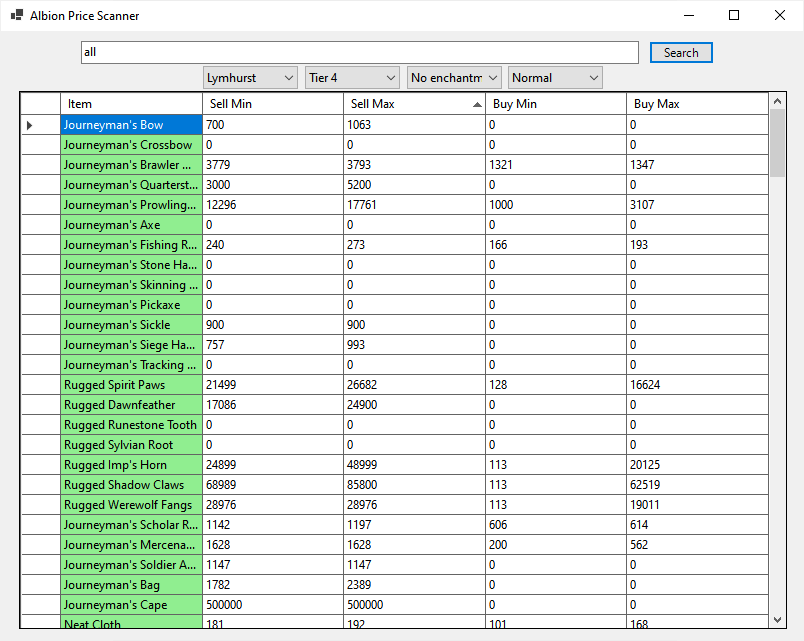Select the Journeyman's Bow item cell
Screen dimensions: 804x641
[x=132, y=125]
